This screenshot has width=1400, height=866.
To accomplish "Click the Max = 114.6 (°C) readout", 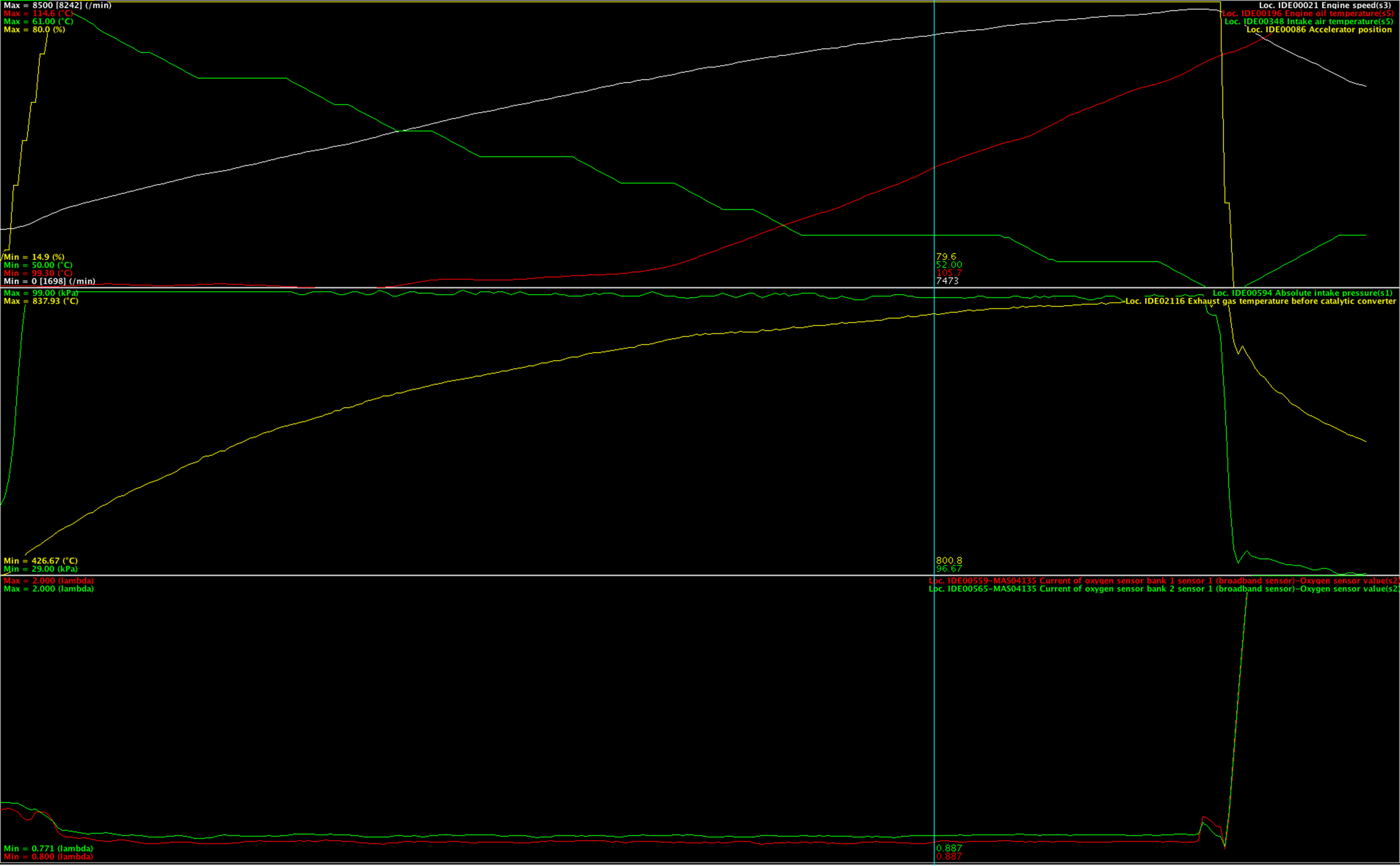I will (38, 13).
